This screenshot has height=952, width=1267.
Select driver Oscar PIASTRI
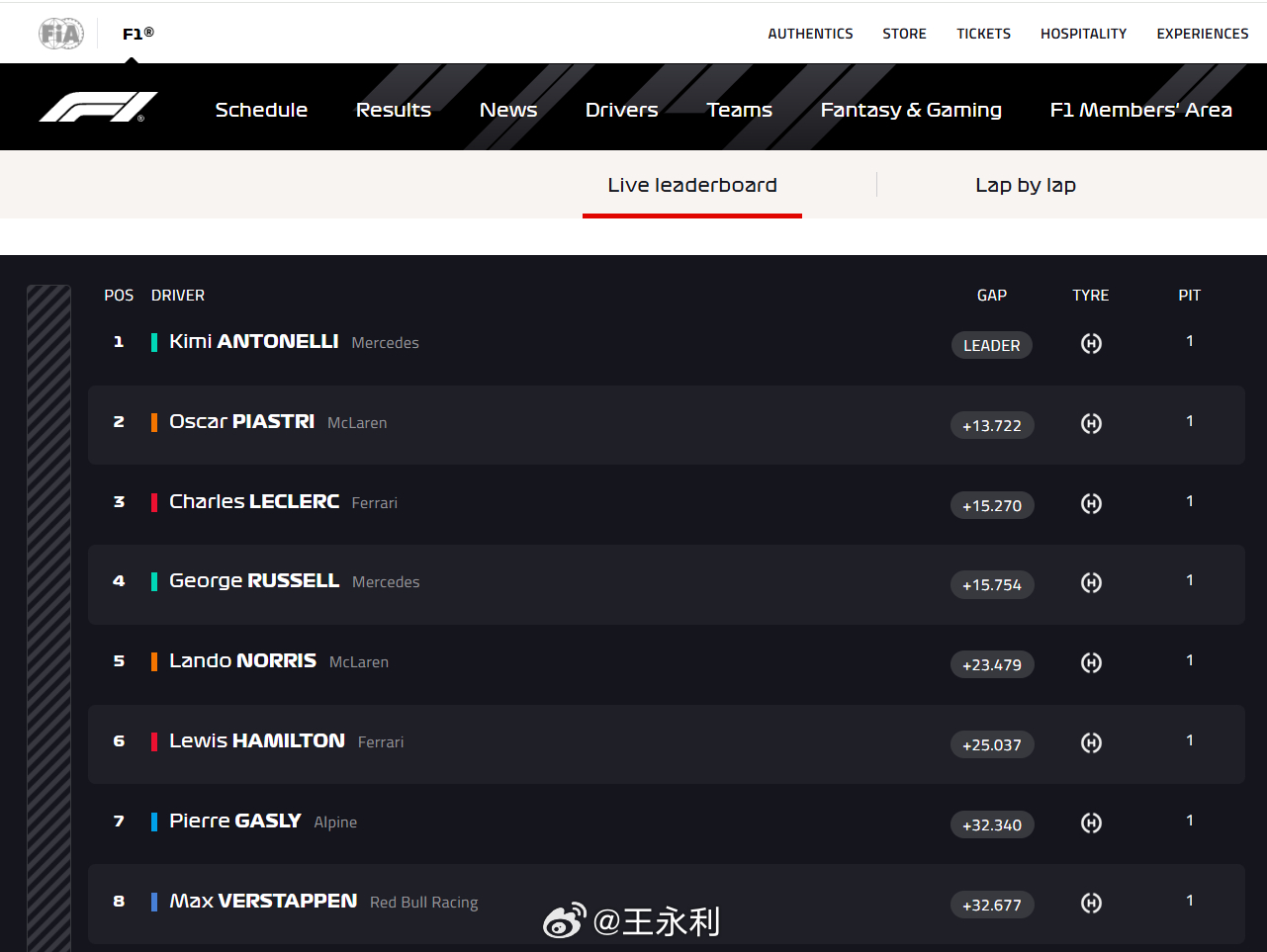click(242, 422)
